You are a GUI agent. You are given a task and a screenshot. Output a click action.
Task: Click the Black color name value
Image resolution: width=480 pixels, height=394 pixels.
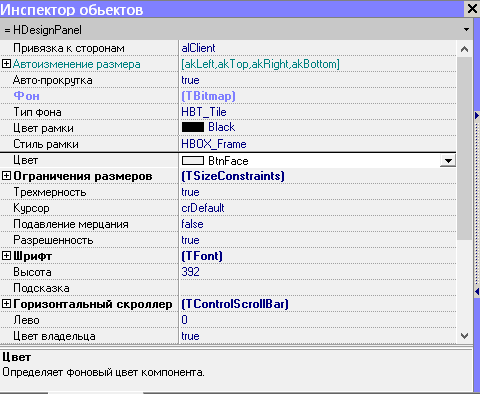pos(221,127)
